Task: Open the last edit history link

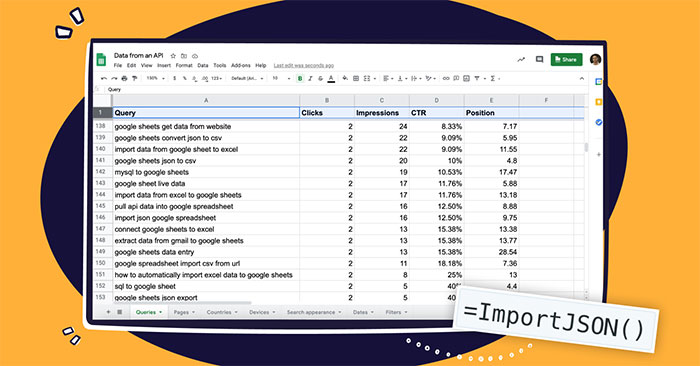Action: click(304, 66)
